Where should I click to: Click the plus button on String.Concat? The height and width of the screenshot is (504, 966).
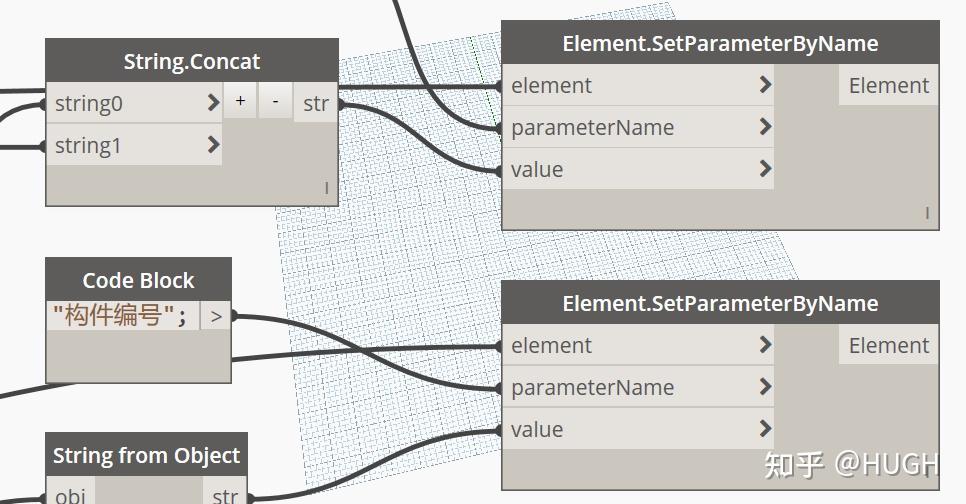(240, 102)
